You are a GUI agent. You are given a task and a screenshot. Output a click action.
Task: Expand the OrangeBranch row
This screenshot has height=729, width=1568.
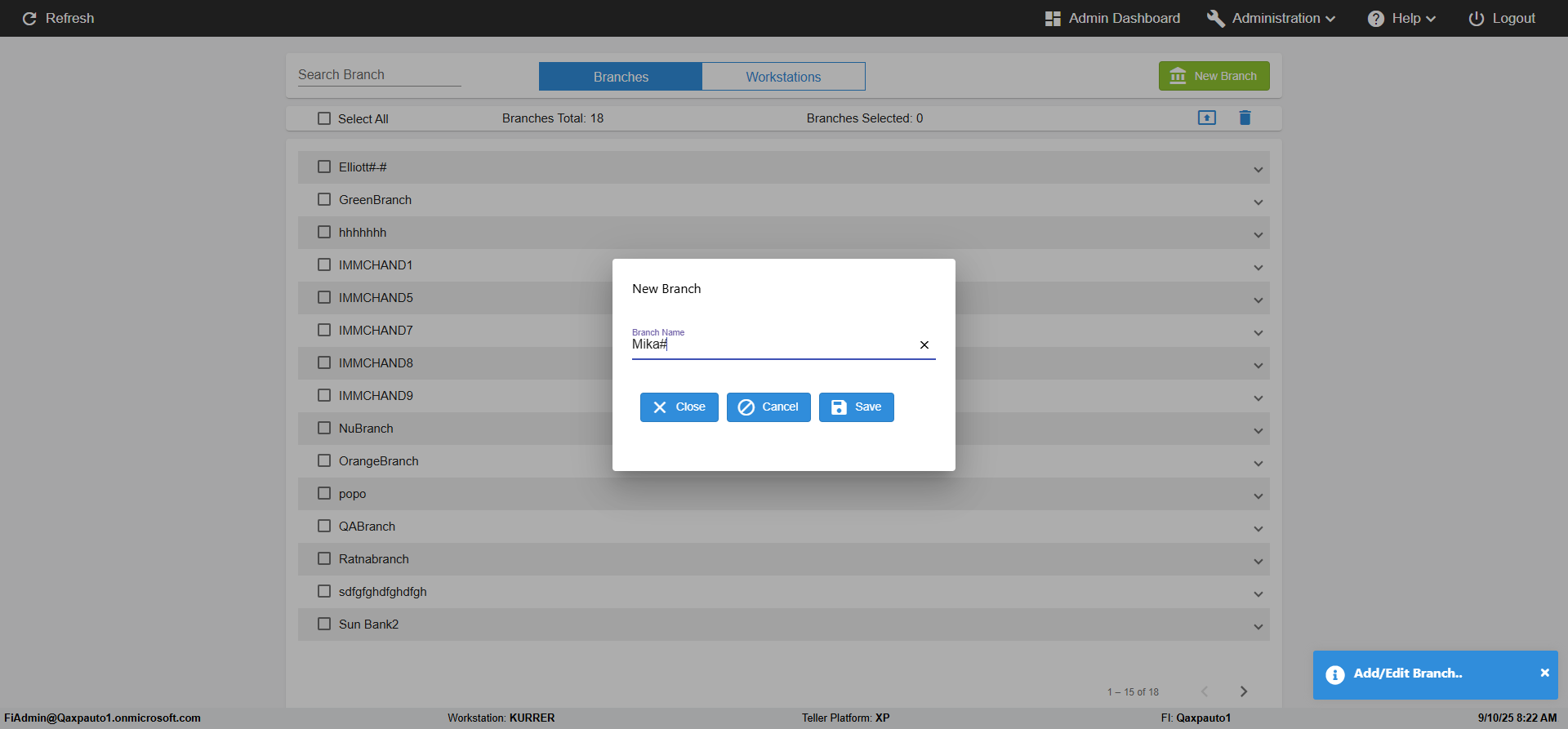pos(1258,464)
